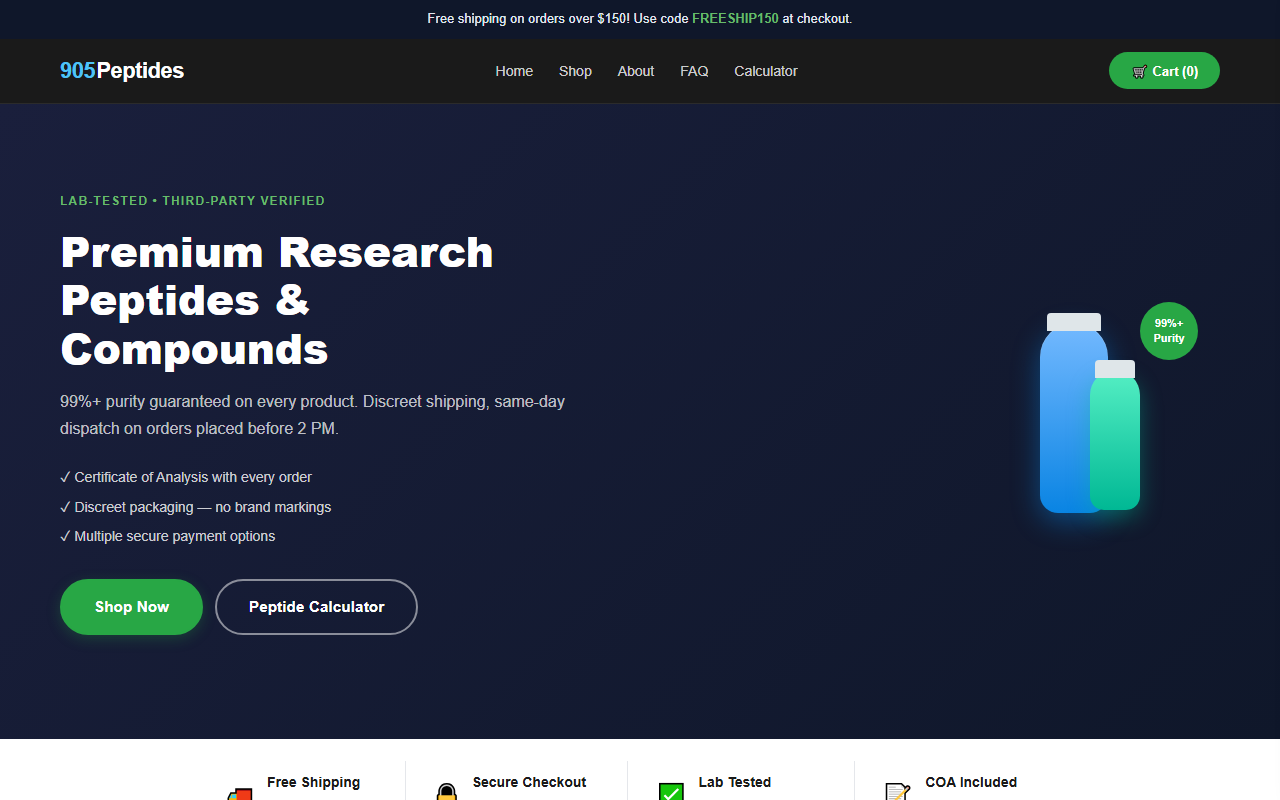Click the Lab Tested feature label
1280x800 pixels.
735,782
